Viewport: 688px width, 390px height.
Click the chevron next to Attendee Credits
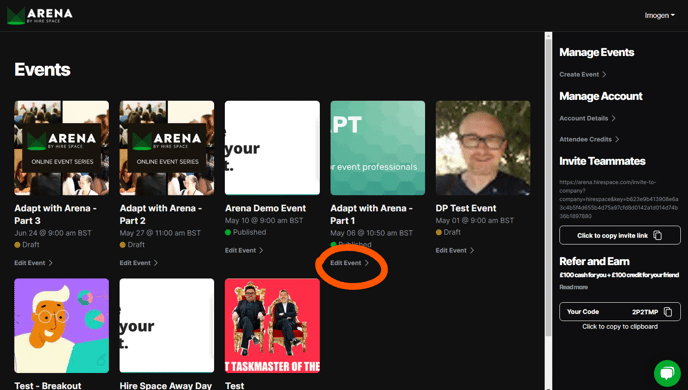click(617, 139)
